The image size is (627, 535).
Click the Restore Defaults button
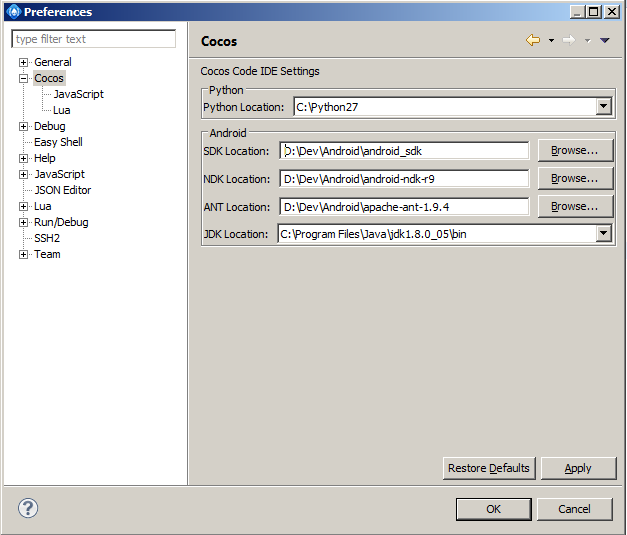coord(489,468)
